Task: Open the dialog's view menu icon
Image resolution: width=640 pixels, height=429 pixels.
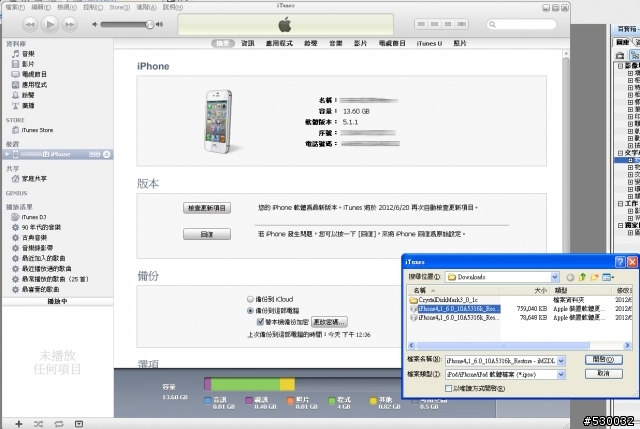Action: tap(608, 278)
